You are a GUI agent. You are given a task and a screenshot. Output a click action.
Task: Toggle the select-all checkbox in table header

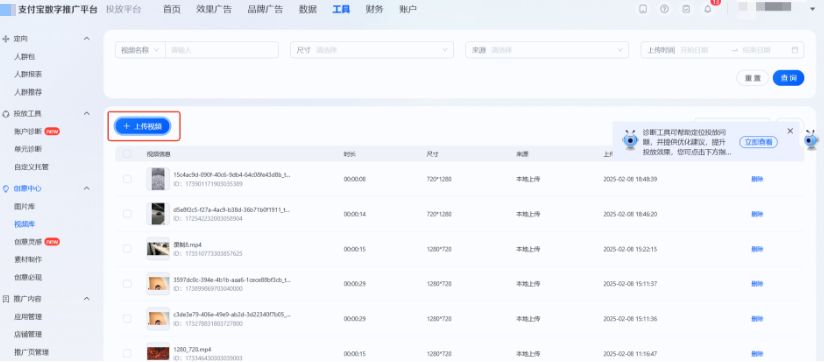click(x=127, y=154)
